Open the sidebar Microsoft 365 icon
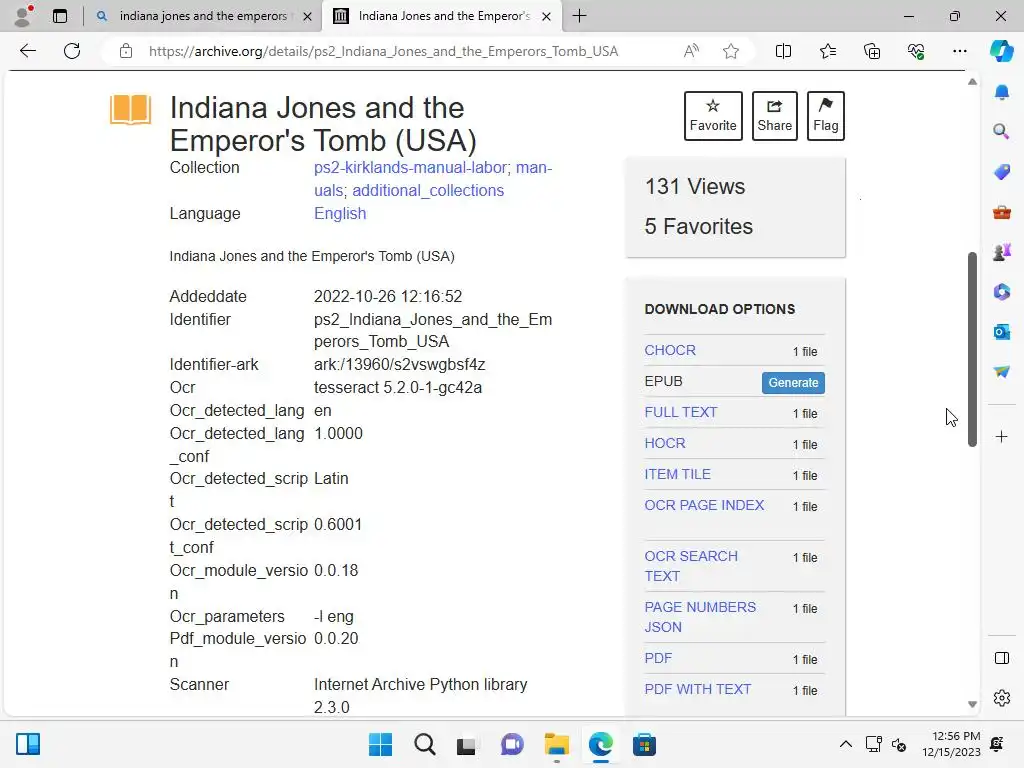This screenshot has height=768, width=1024. (x=1001, y=292)
